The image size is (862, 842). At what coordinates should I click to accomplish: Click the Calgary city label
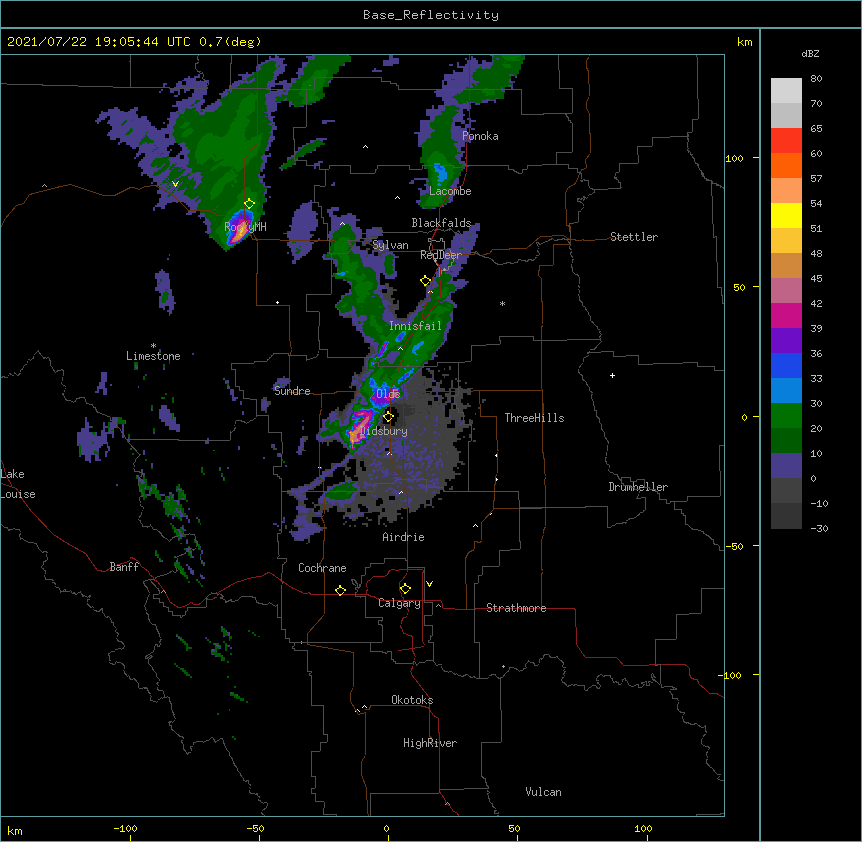coord(399,603)
